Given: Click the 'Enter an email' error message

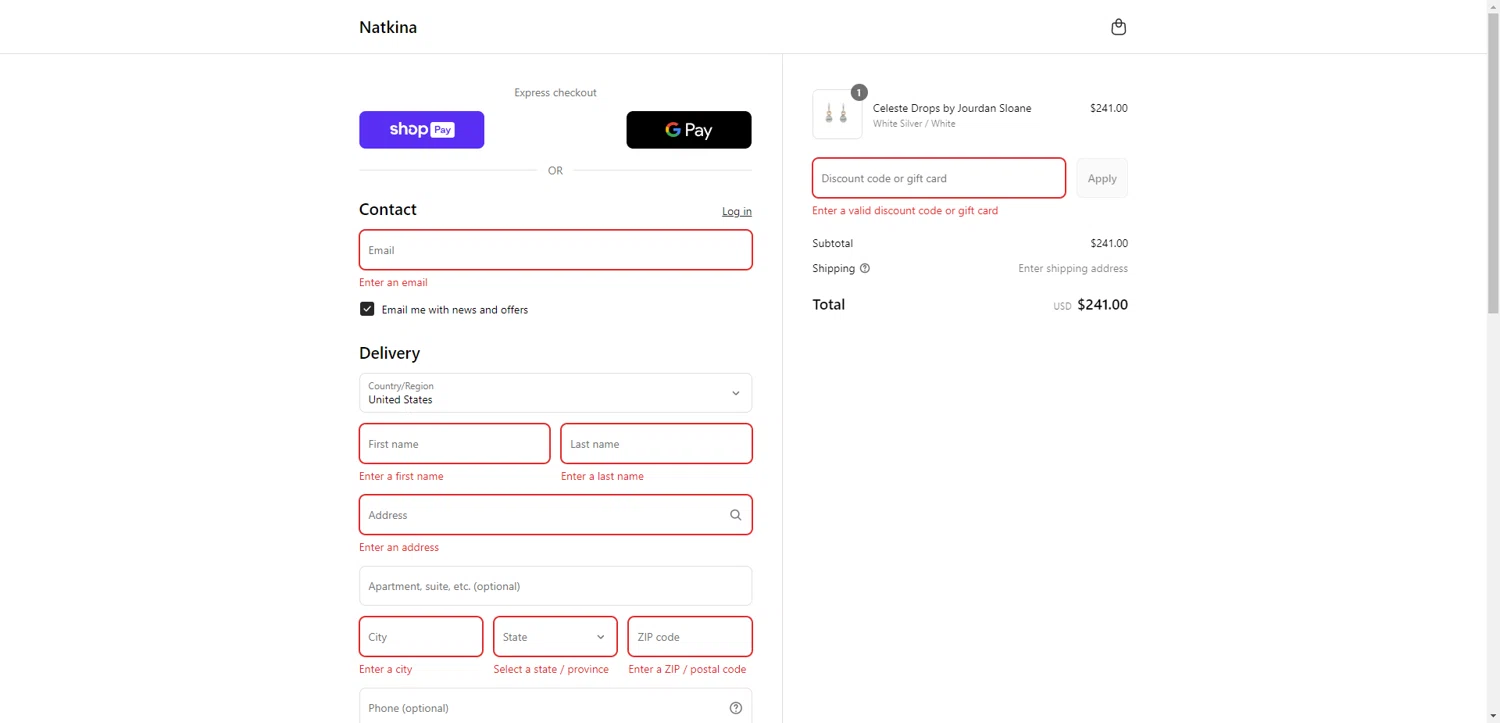Looking at the screenshot, I should (393, 283).
